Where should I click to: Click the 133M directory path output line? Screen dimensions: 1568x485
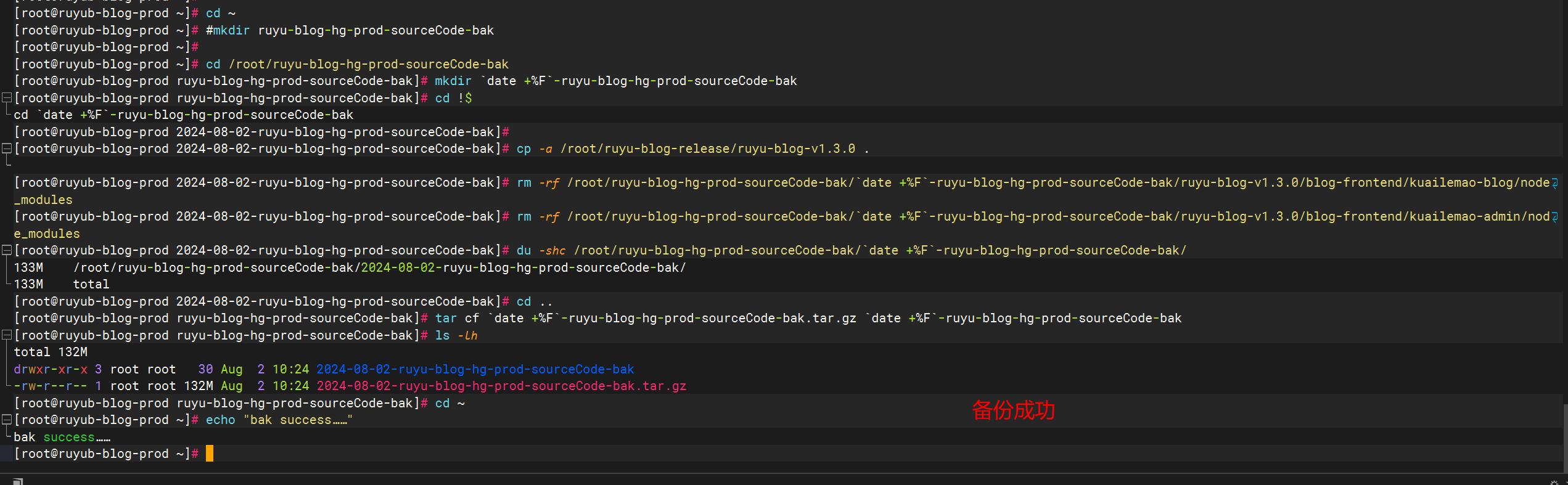coord(350,267)
